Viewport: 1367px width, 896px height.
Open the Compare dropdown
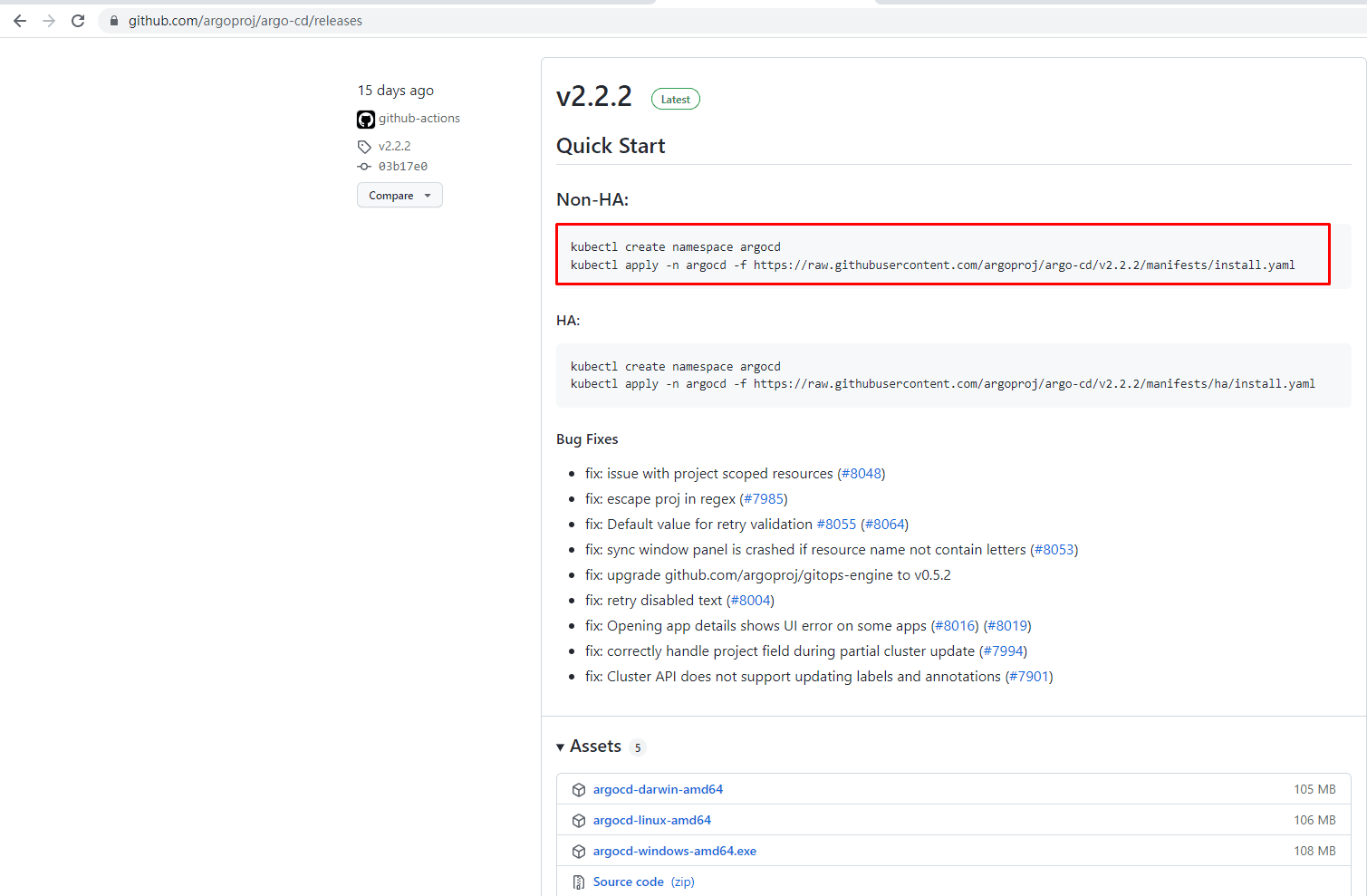tap(400, 195)
